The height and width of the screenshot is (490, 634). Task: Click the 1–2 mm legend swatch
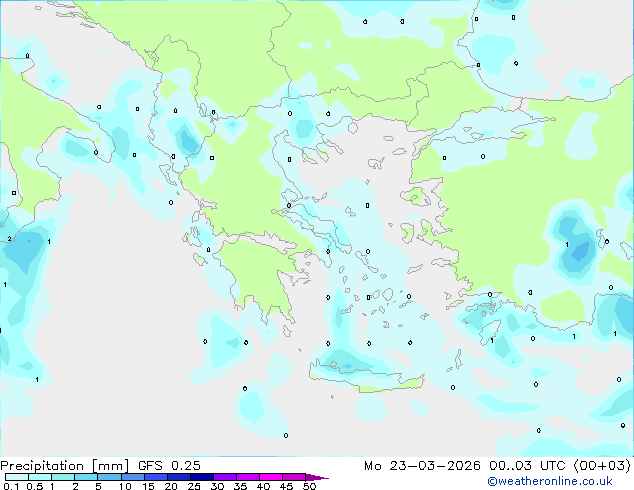click(63, 477)
